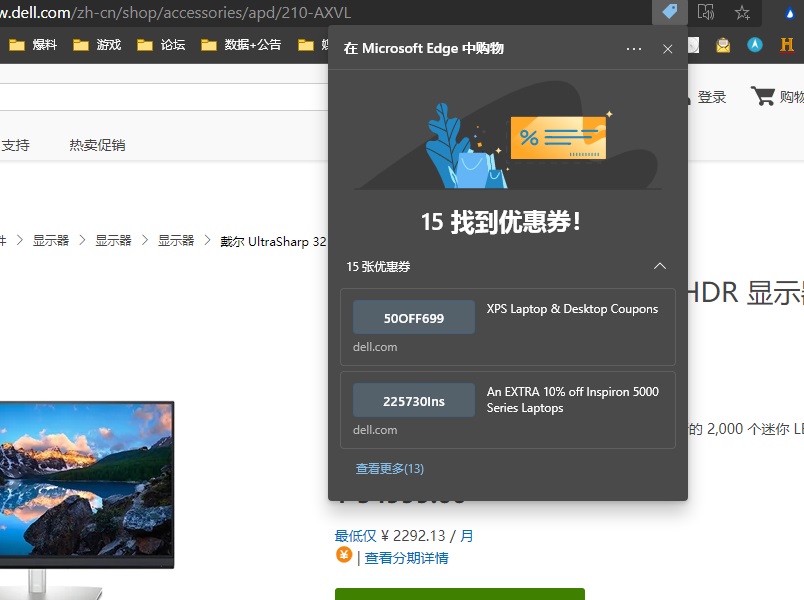Image resolution: width=804 pixels, height=600 pixels.
Task: Open the yellow email extension icon
Action: coord(723,44)
